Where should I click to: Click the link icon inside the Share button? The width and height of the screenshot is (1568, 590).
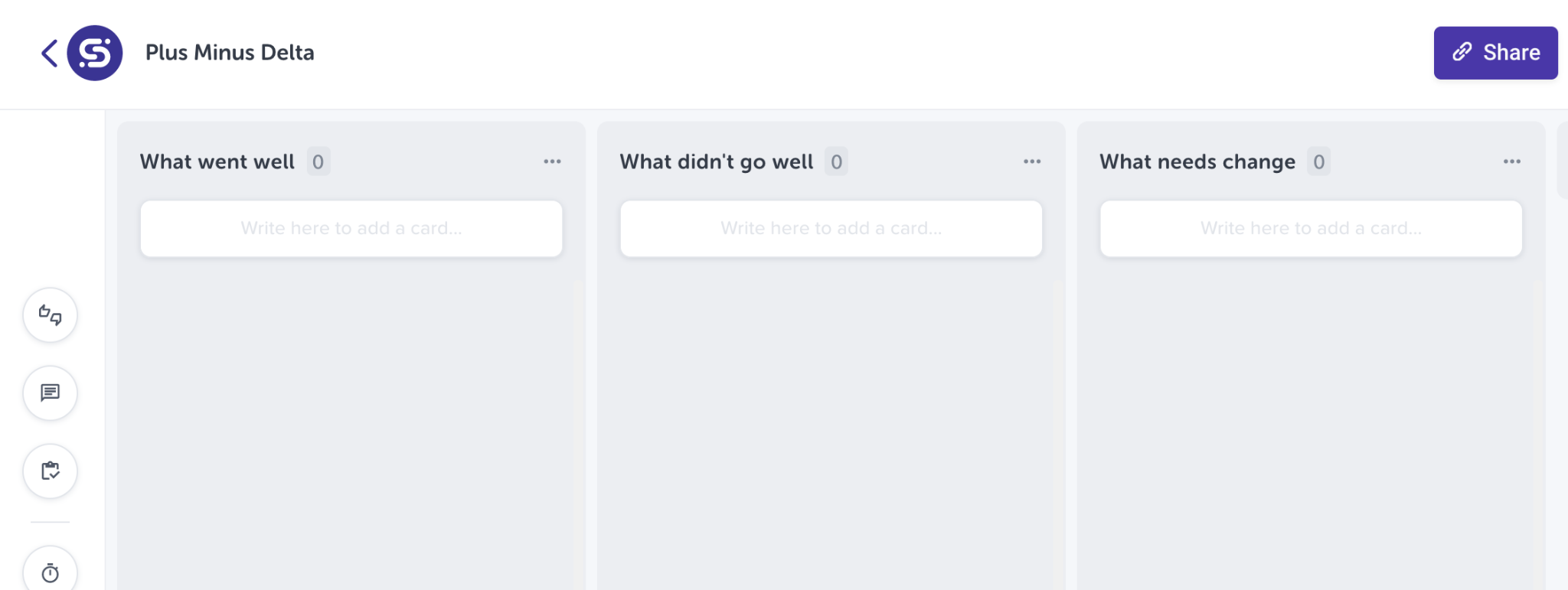[x=1463, y=52]
